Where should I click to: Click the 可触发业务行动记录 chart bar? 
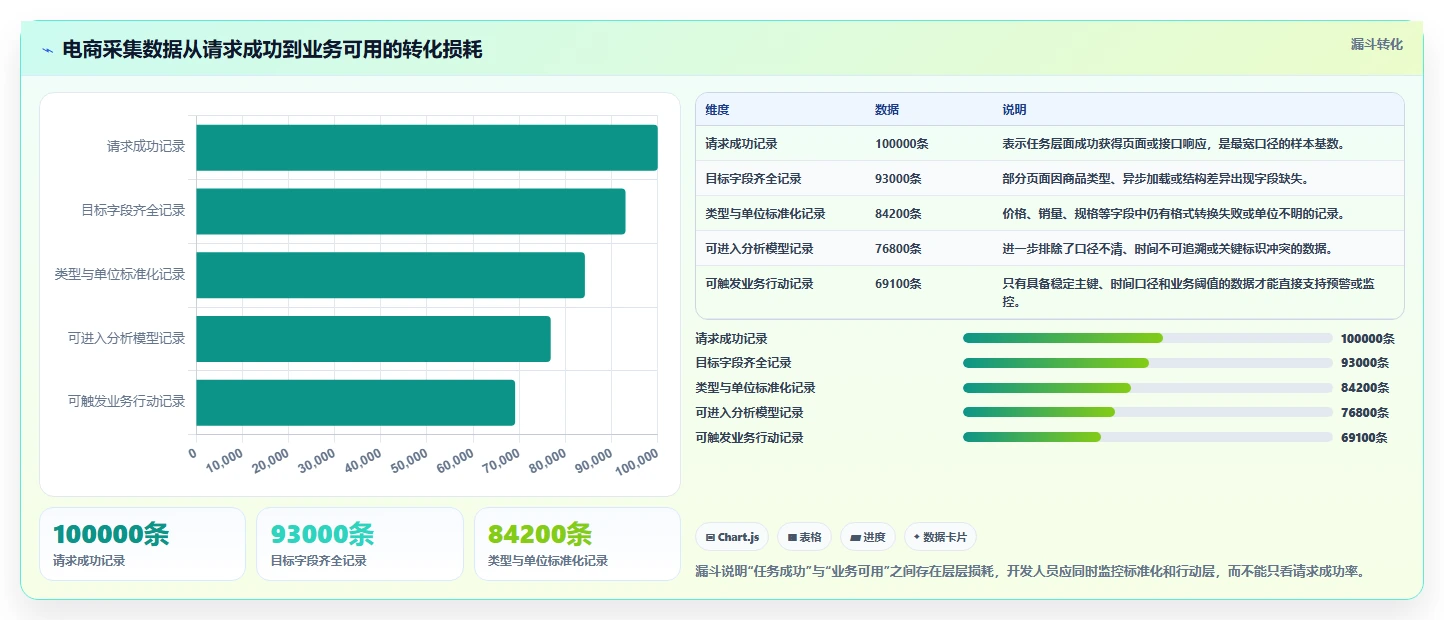(356, 402)
